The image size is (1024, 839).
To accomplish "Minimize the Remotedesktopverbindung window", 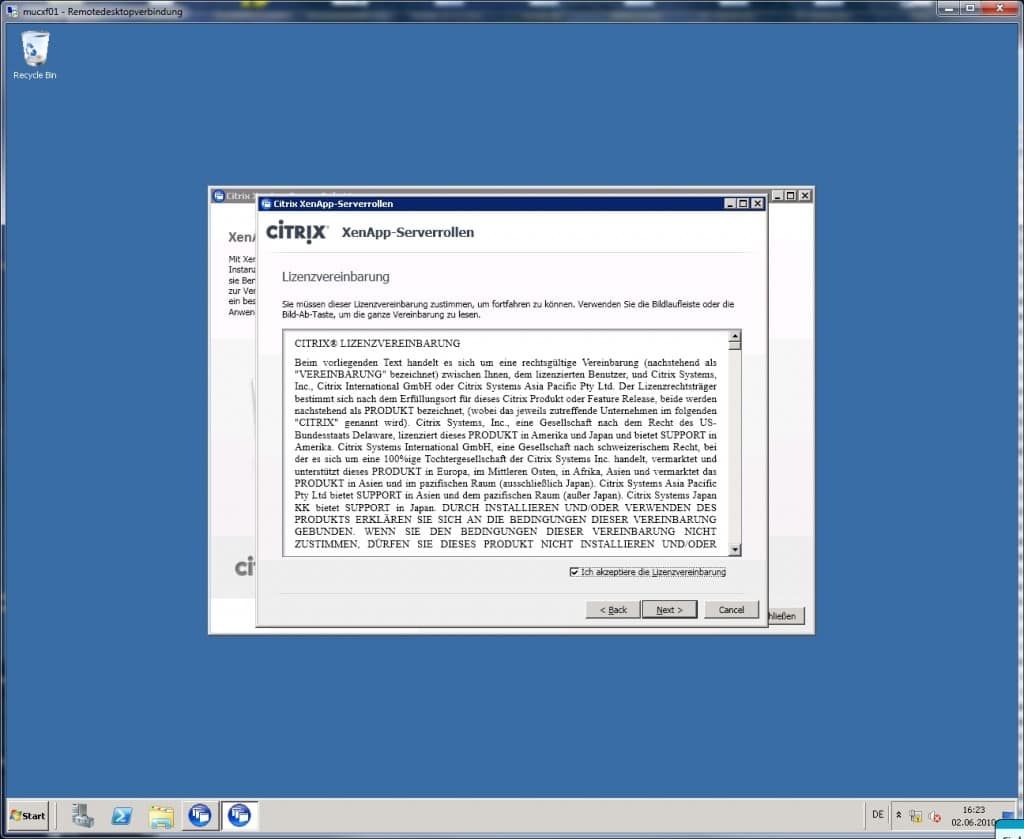I will click(x=949, y=8).
